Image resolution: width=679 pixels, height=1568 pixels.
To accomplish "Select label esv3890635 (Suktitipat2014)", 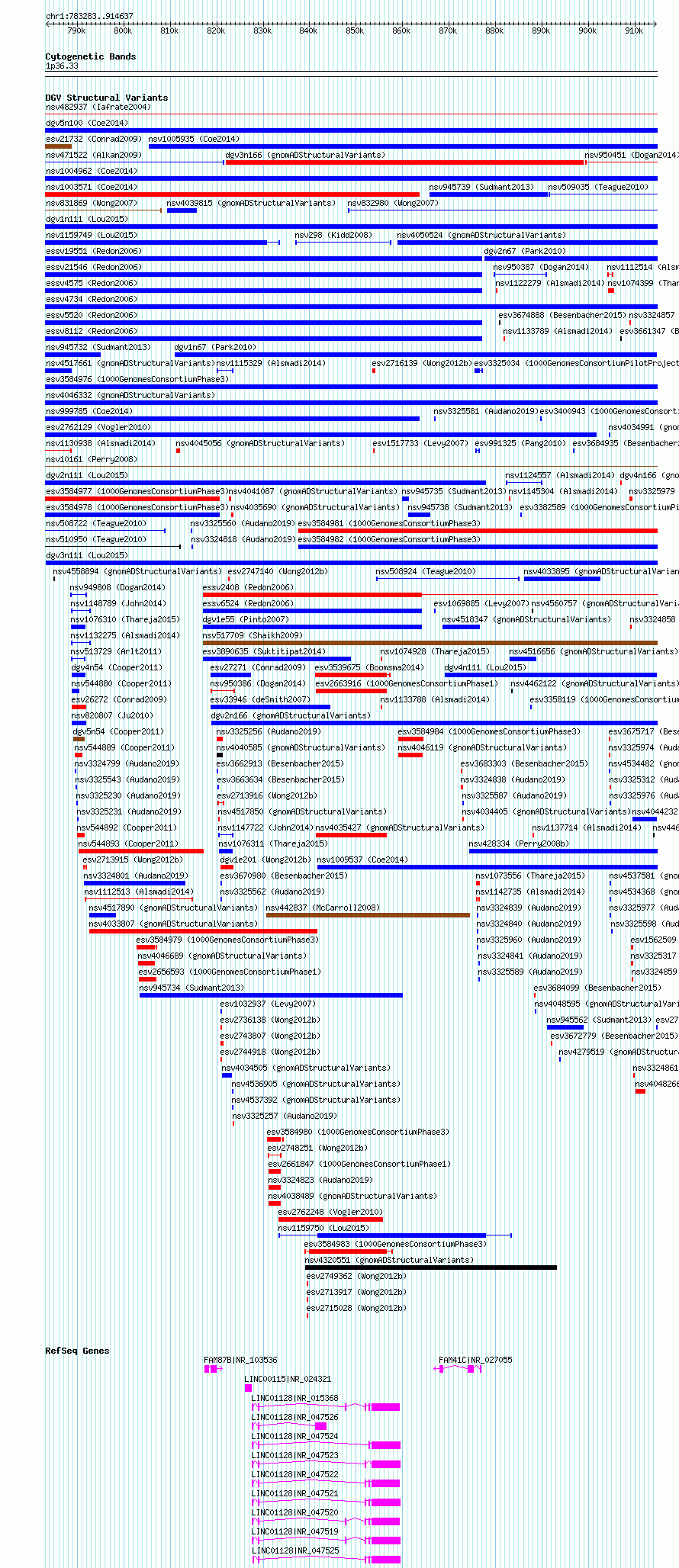I will [x=264, y=651].
